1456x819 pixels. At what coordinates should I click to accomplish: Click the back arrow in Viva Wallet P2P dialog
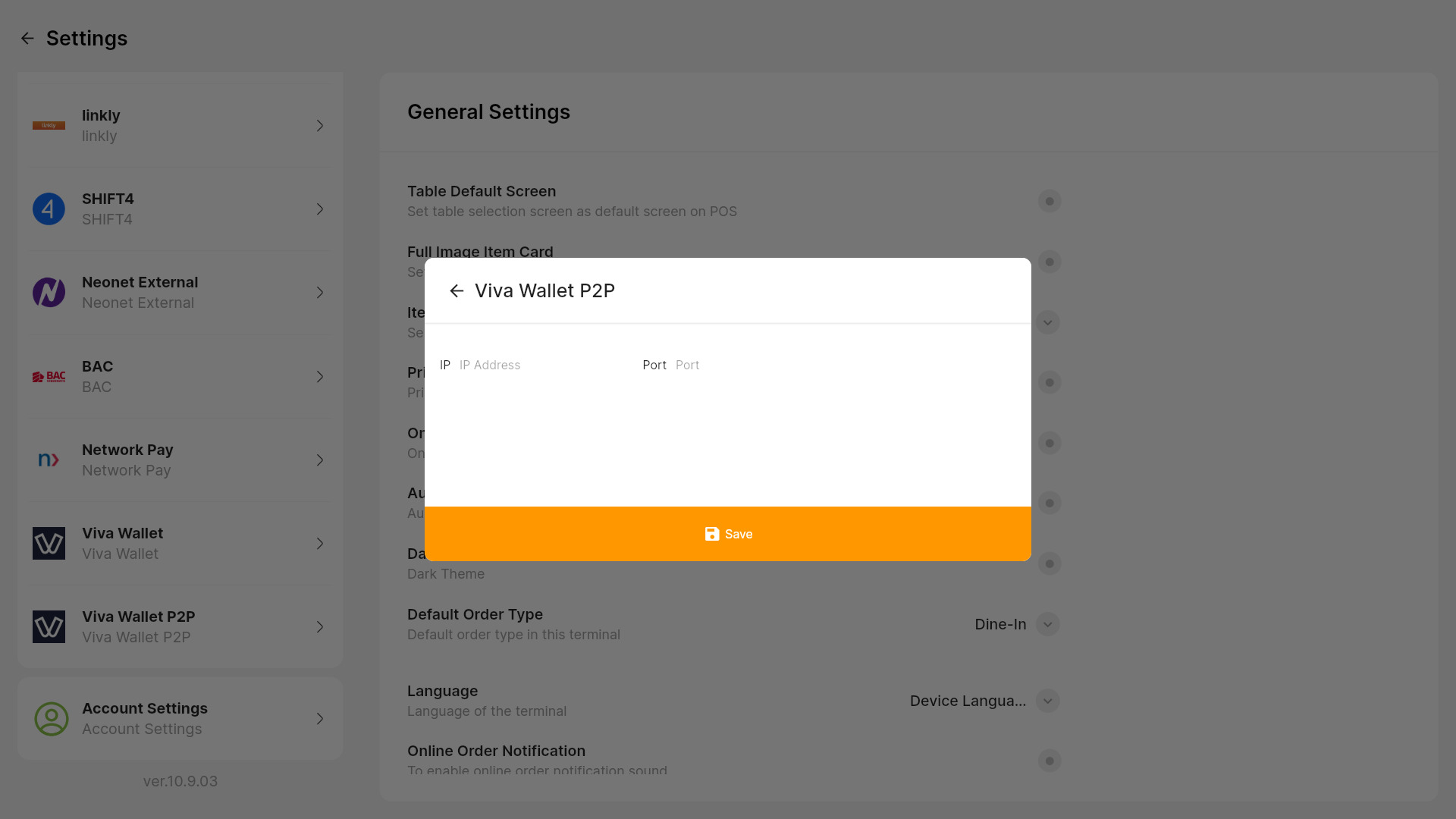(457, 291)
